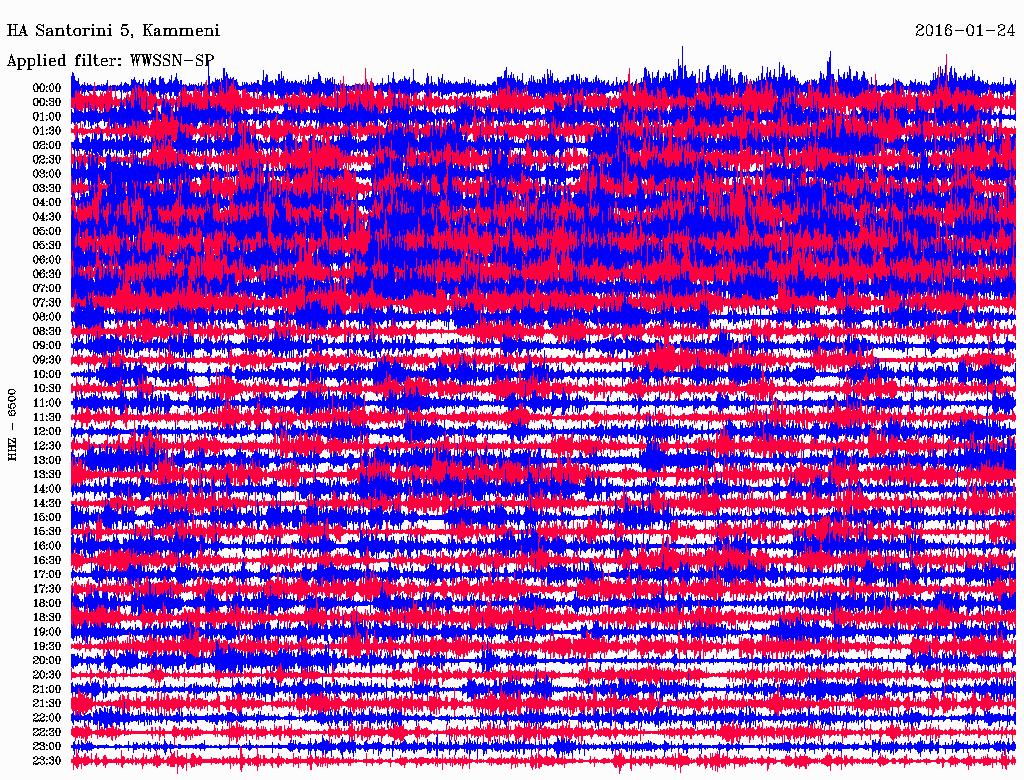Select the 22:00 time label
The image size is (1024, 780).
[x=46, y=717]
